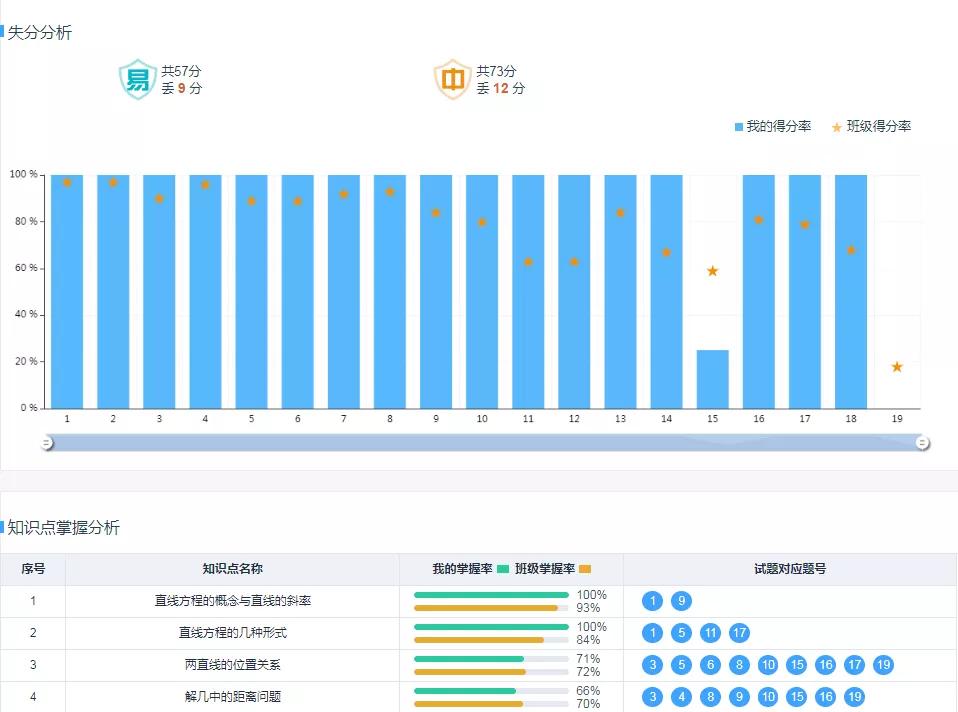Viewport: 958px width, 712px height.
Task: Click the short bar for question 15
Action: [712, 379]
